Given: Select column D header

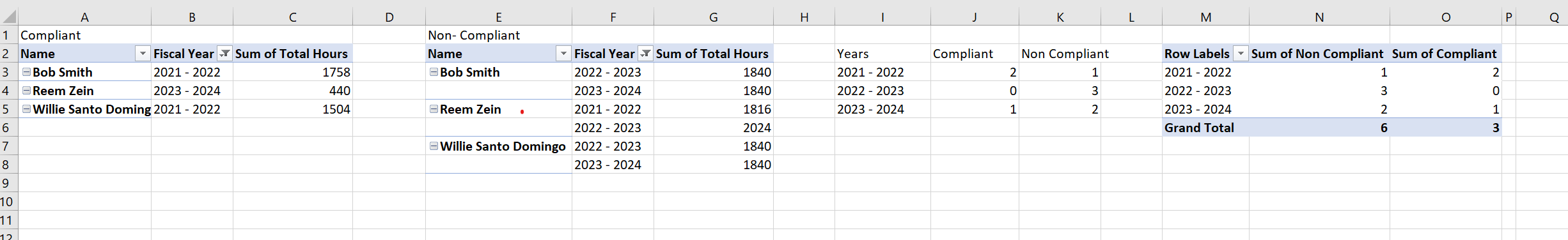Looking at the screenshot, I should 389,17.
